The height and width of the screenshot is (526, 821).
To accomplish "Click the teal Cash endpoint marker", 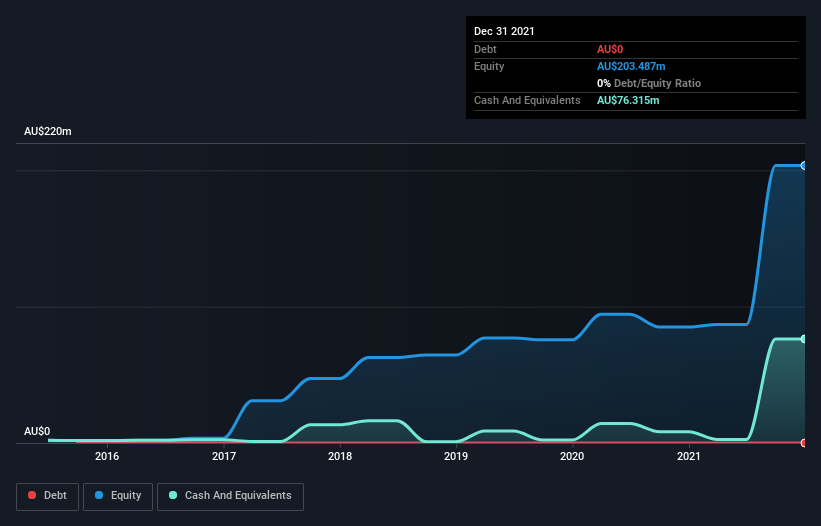I will [x=804, y=339].
